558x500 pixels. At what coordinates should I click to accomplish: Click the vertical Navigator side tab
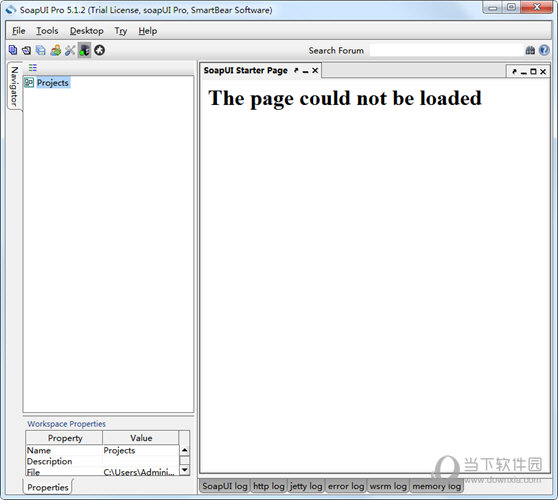[14, 86]
